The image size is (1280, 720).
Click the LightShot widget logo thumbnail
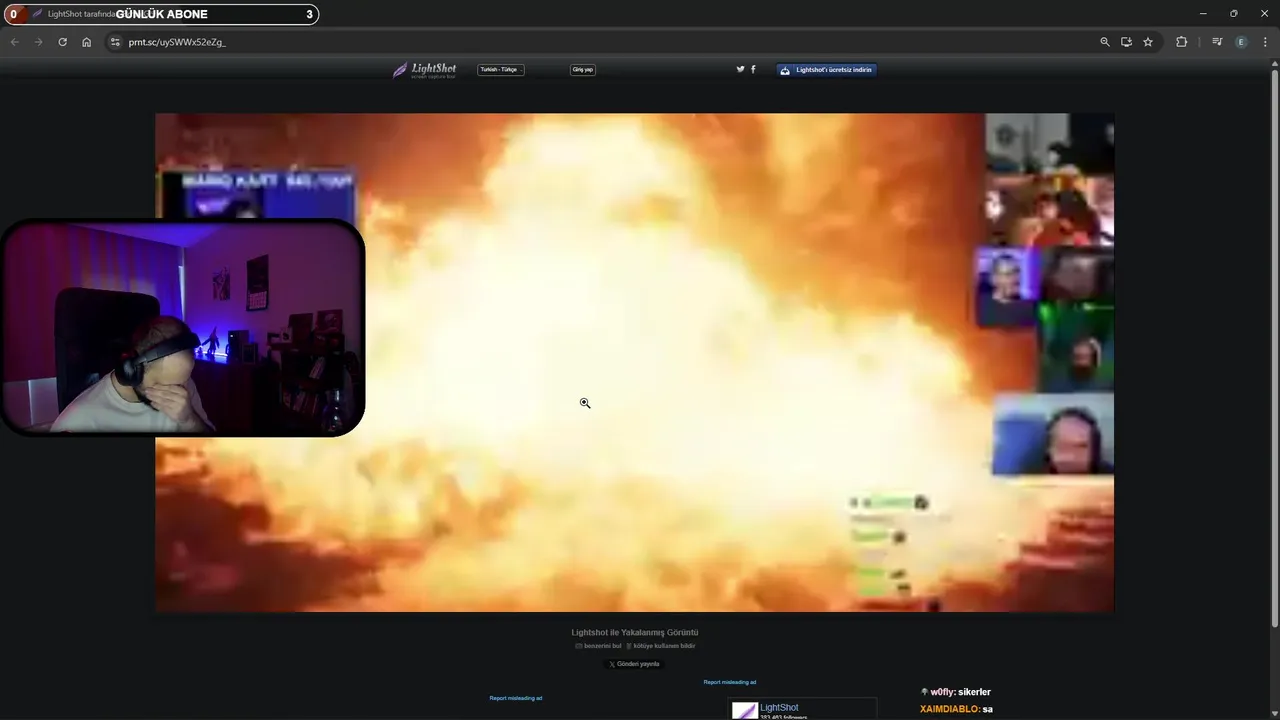coord(745,711)
